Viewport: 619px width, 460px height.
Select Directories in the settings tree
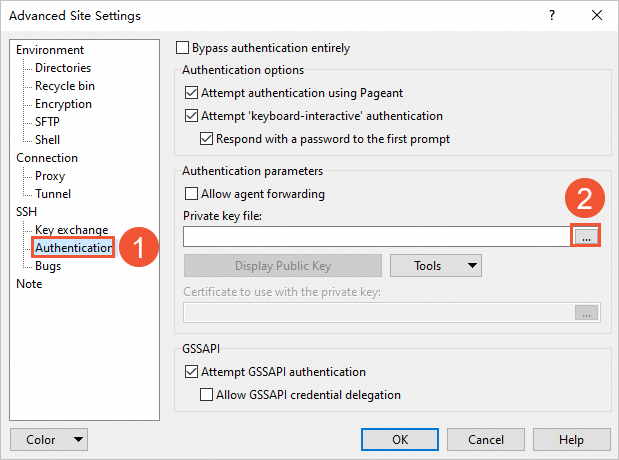click(63, 68)
